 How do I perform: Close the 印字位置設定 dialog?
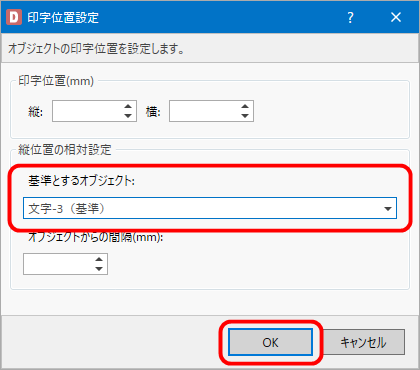(x=396, y=17)
